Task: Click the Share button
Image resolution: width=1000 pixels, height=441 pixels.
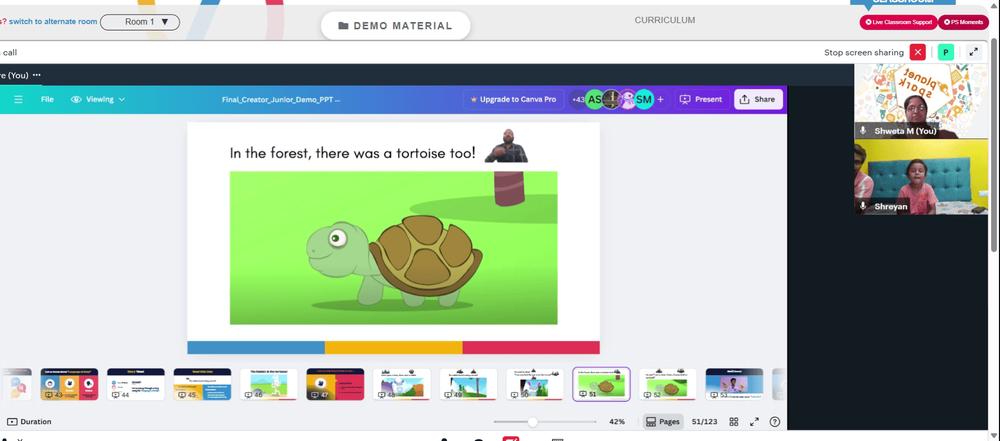Action: click(758, 100)
